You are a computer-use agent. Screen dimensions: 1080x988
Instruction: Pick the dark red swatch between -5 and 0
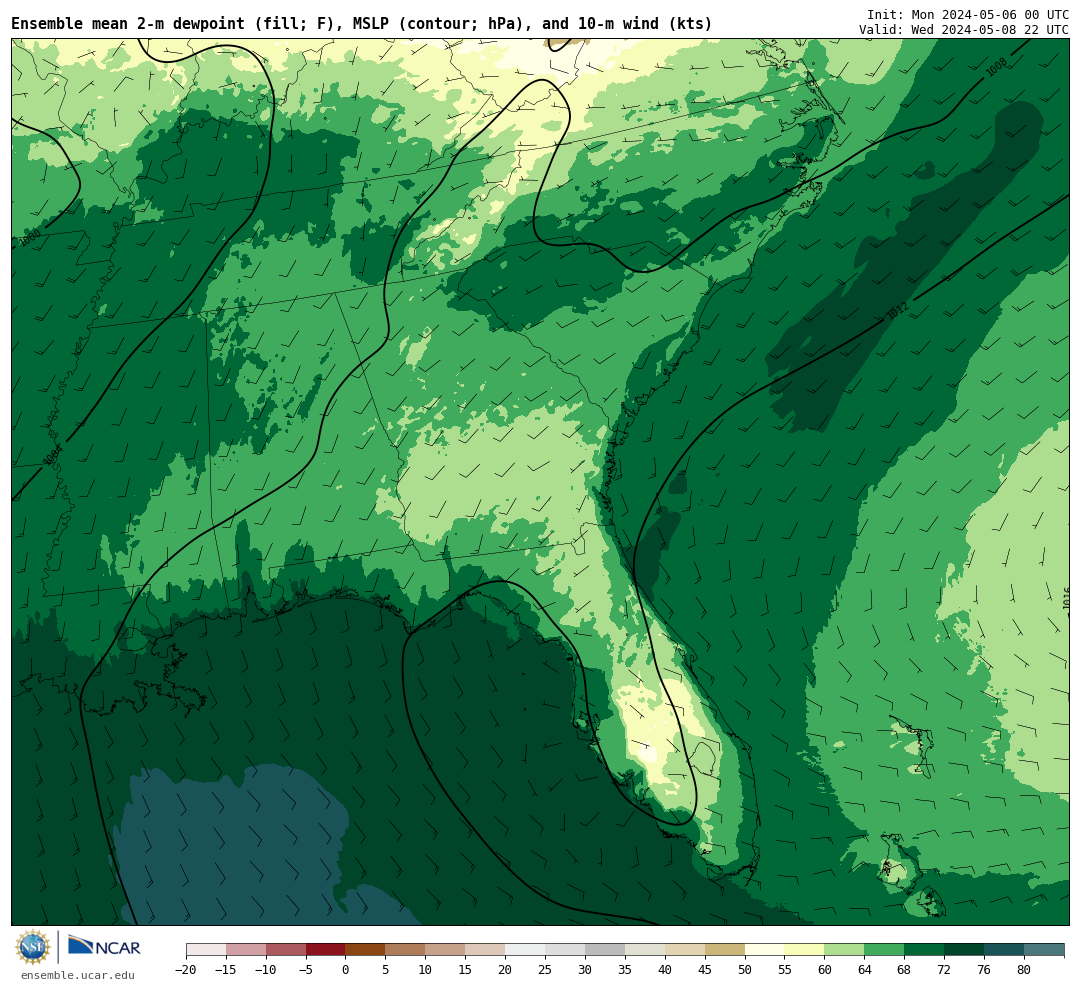326,950
